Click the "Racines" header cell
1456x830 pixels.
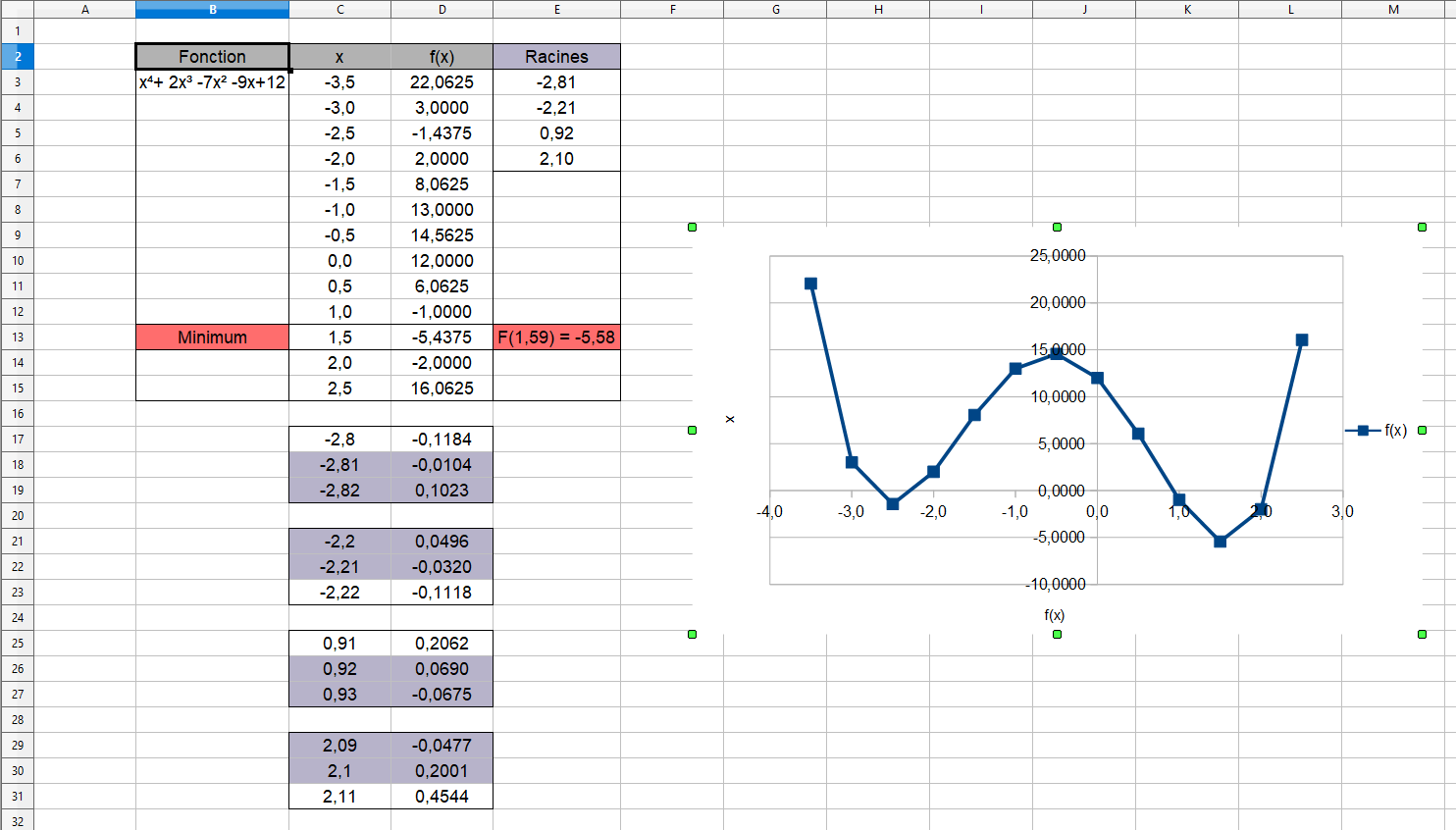click(x=556, y=57)
